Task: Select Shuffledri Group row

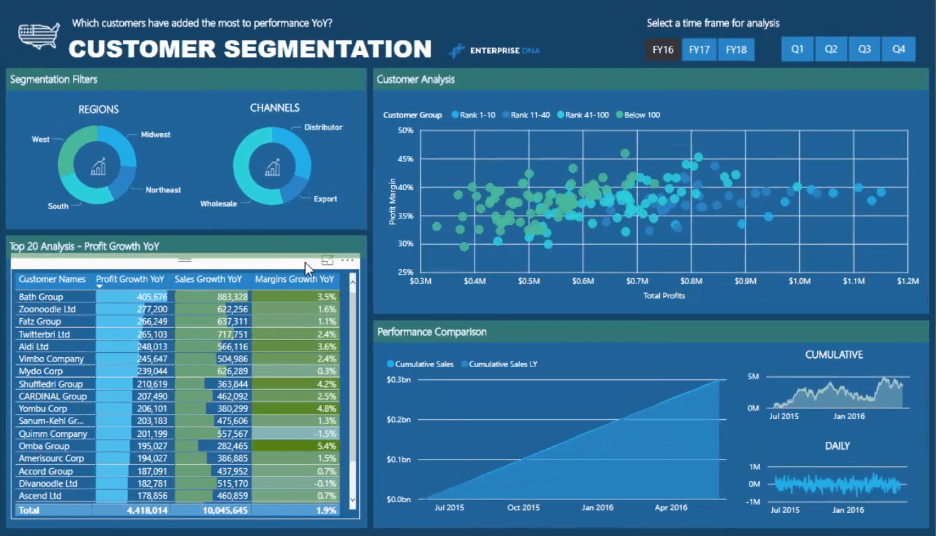Action: tap(177, 384)
